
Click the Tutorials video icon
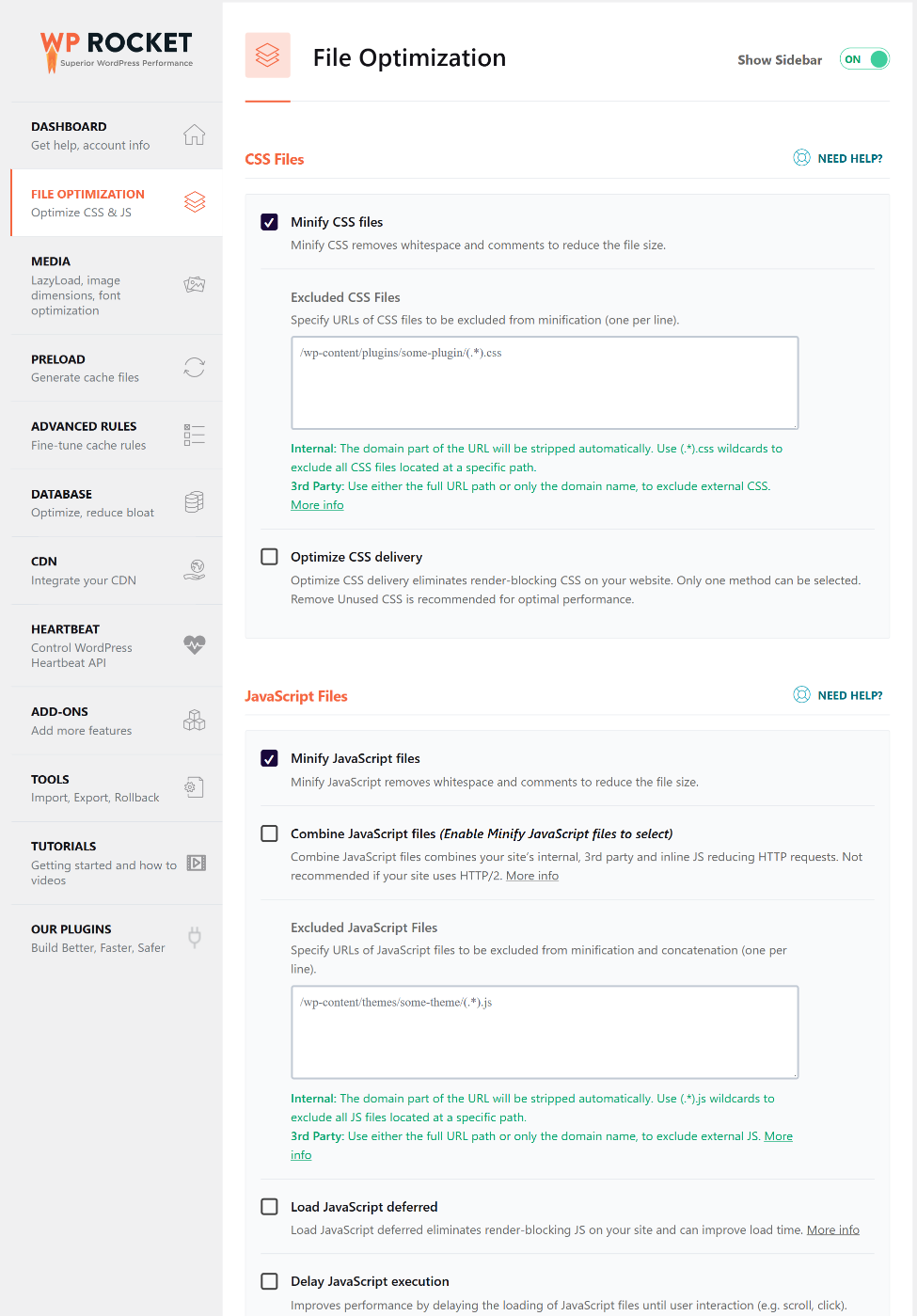(194, 862)
